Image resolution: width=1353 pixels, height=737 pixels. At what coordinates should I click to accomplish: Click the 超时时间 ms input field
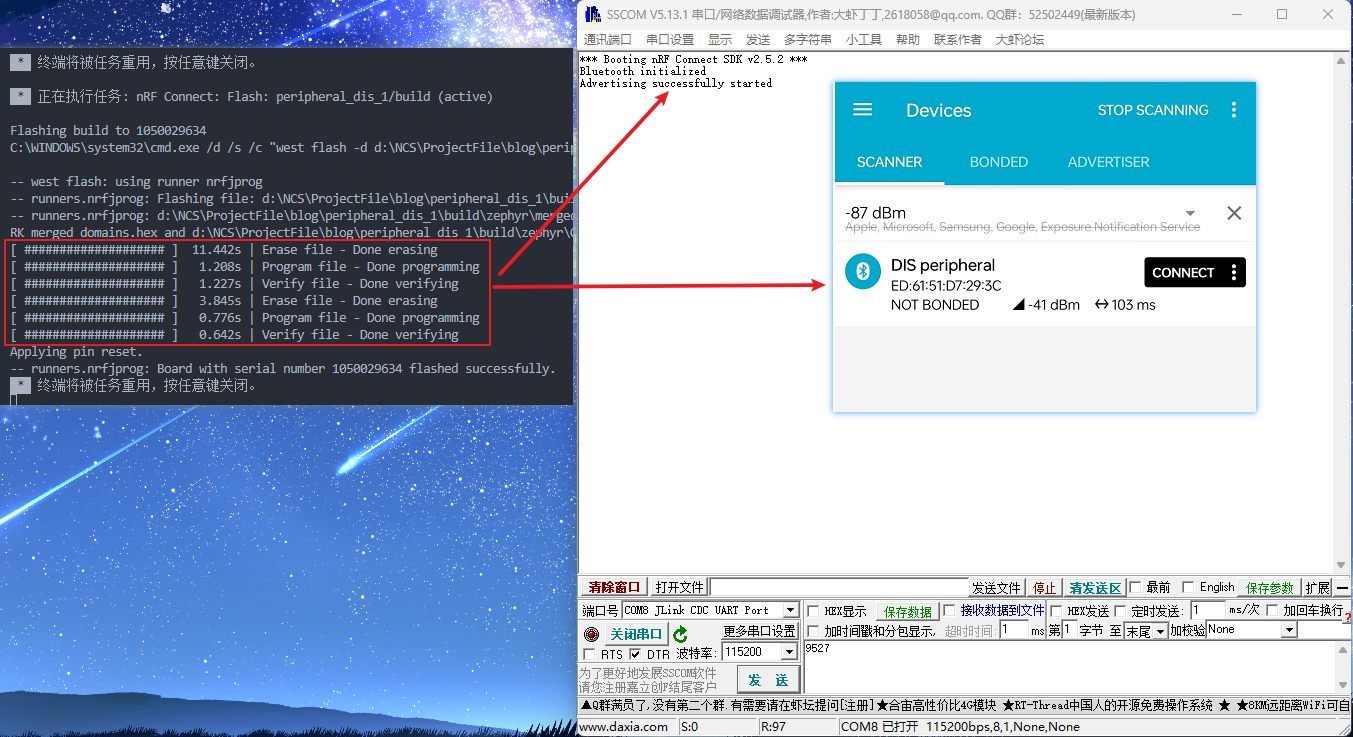[x=1014, y=630]
